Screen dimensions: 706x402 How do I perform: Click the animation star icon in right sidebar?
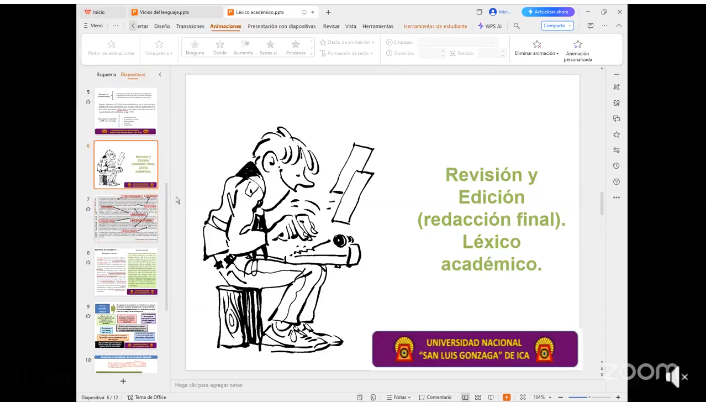tap(616, 134)
